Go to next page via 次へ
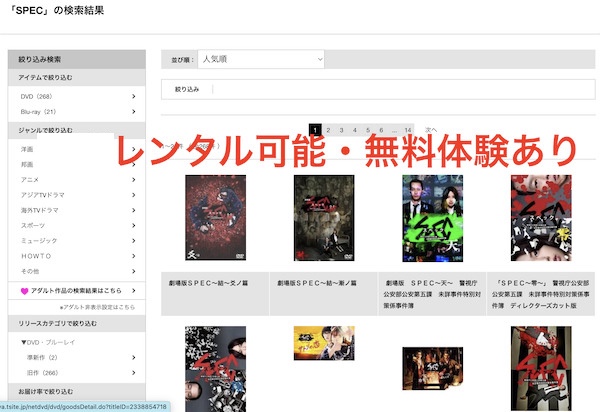The width and height of the screenshot is (600, 412). pyautogui.click(x=431, y=130)
